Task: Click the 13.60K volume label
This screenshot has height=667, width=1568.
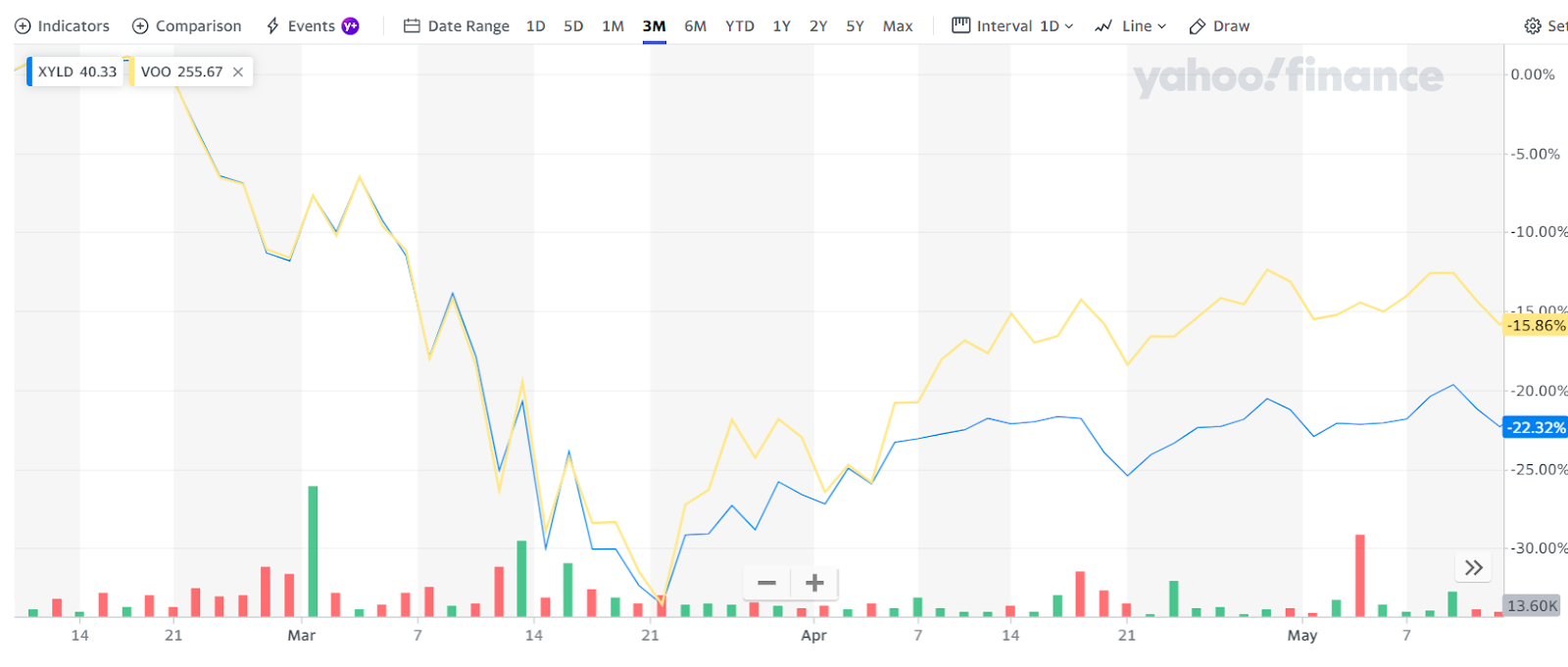Action: click(1532, 605)
